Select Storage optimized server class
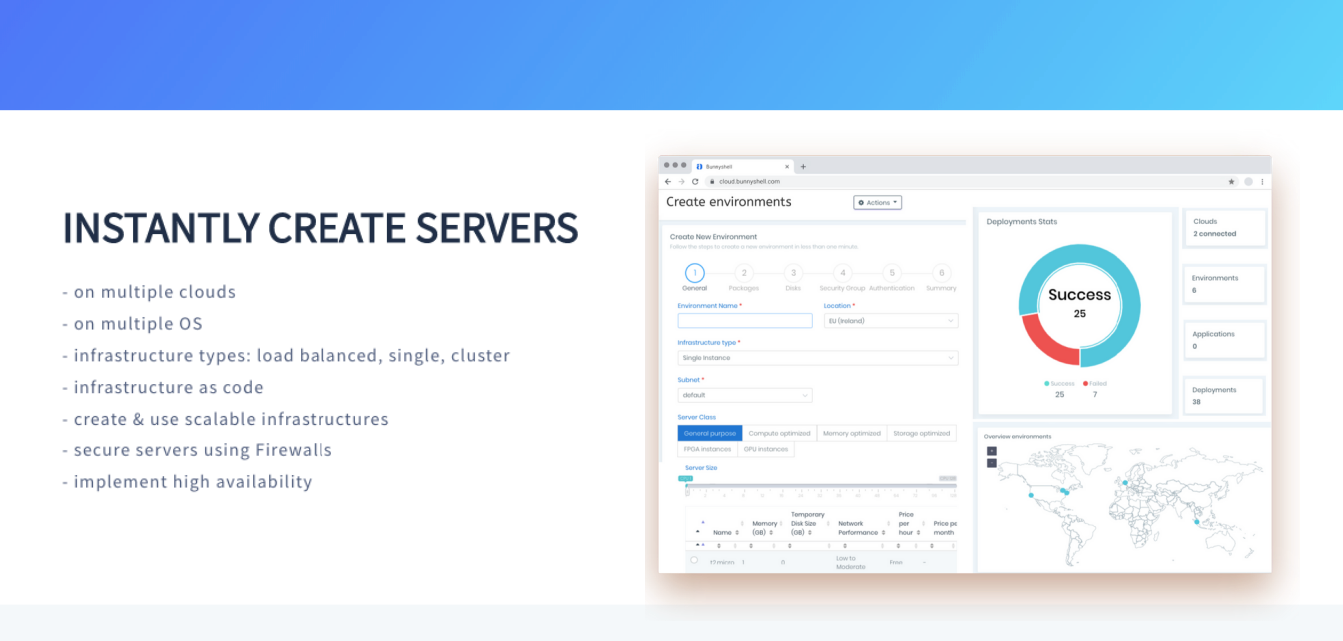The height and width of the screenshot is (641, 1343). [x=922, y=433]
